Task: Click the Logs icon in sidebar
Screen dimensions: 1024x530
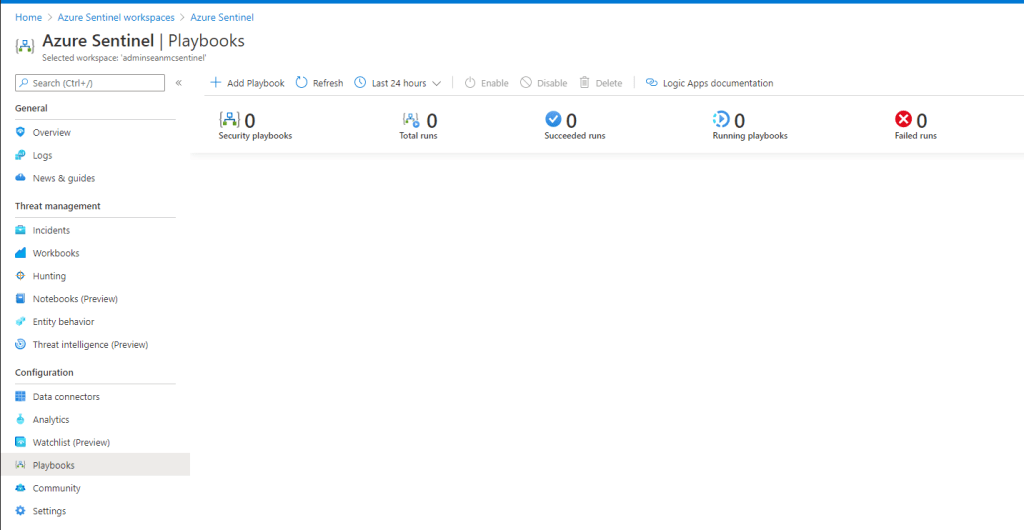Action: click(21, 155)
